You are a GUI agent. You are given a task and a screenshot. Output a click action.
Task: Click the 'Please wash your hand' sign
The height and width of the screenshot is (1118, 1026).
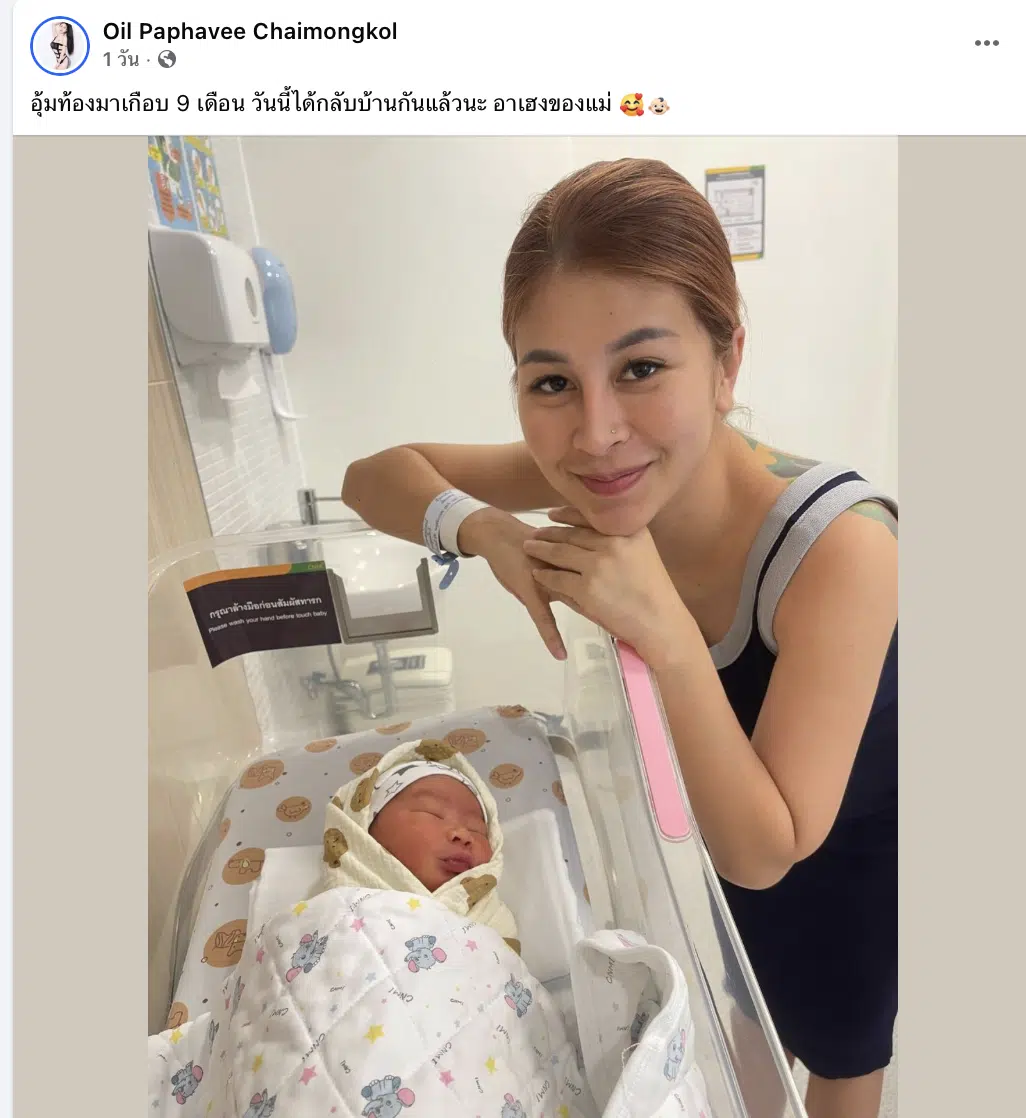click(262, 614)
